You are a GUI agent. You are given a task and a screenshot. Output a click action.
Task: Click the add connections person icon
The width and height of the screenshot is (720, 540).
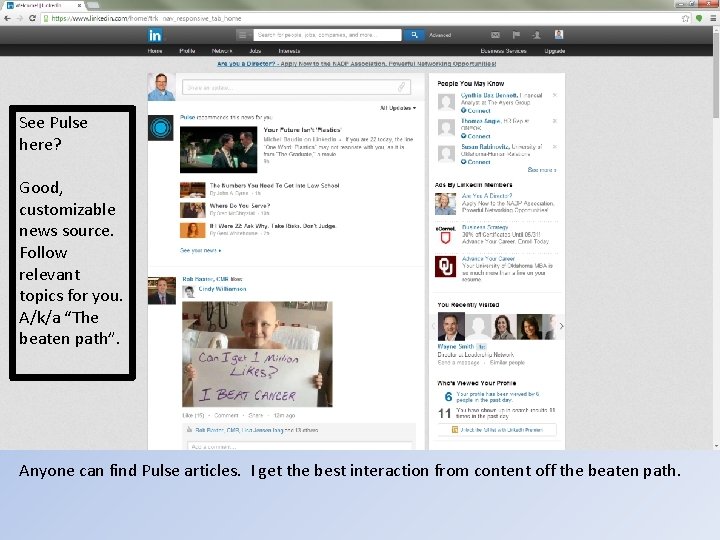[x=536, y=35]
